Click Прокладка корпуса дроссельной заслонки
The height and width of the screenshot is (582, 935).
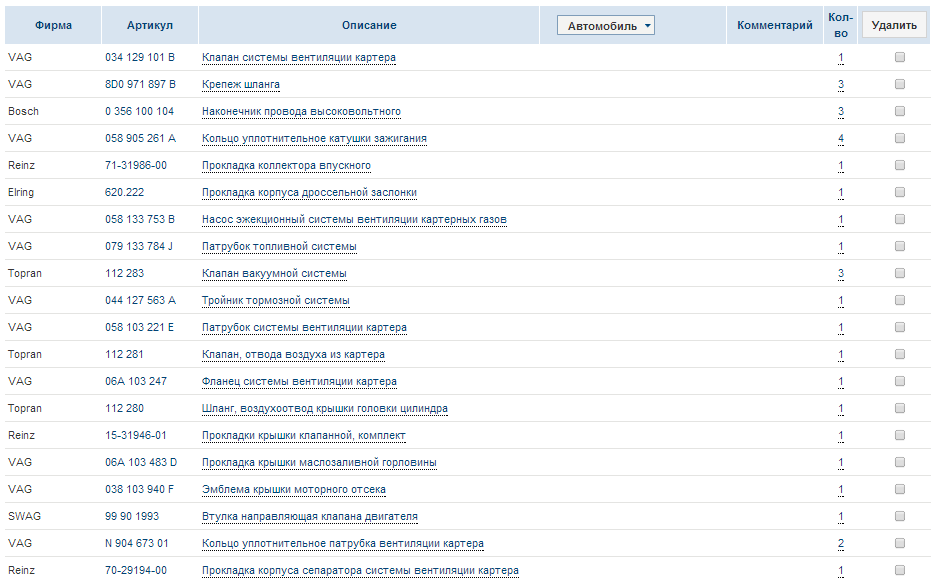click(309, 193)
